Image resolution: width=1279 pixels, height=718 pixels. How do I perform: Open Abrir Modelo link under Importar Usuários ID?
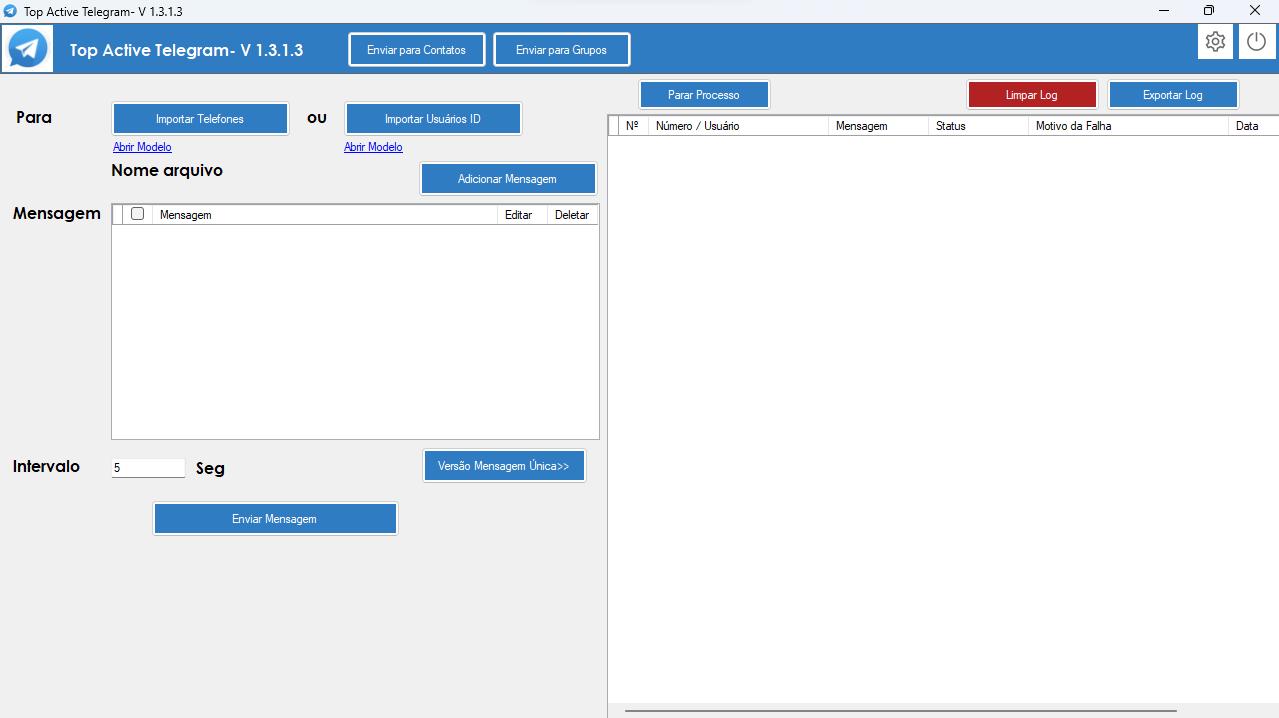point(373,147)
